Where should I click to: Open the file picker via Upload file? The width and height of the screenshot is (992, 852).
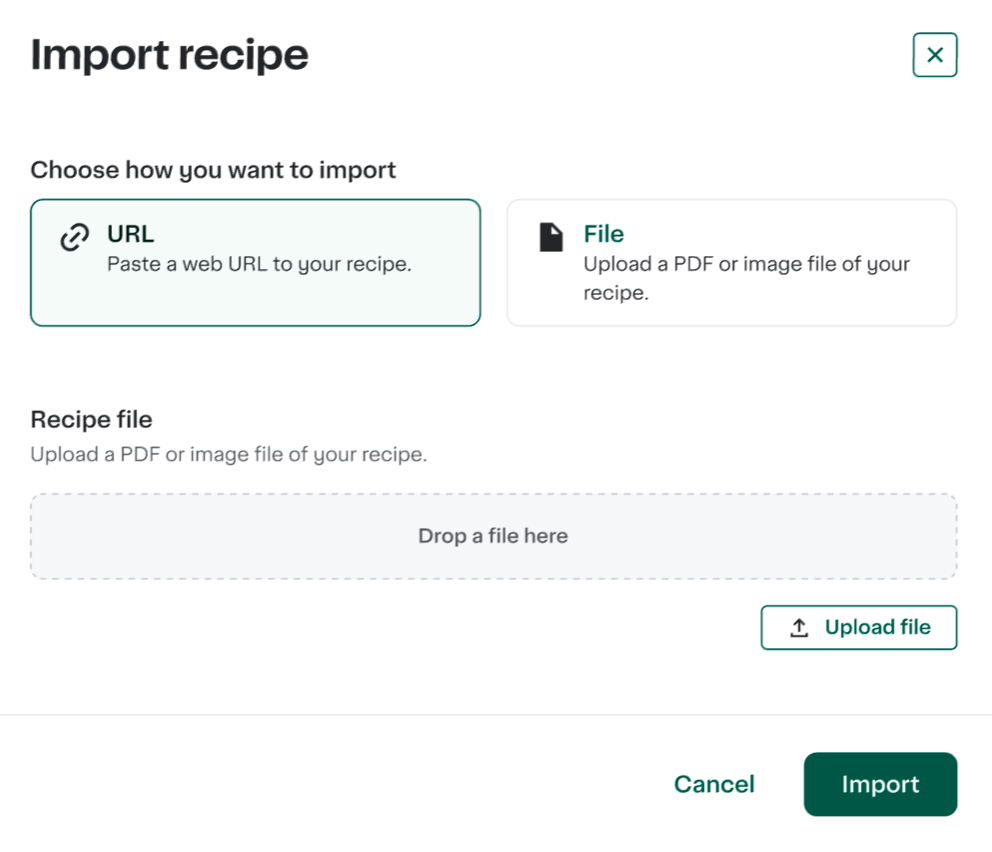858,627
